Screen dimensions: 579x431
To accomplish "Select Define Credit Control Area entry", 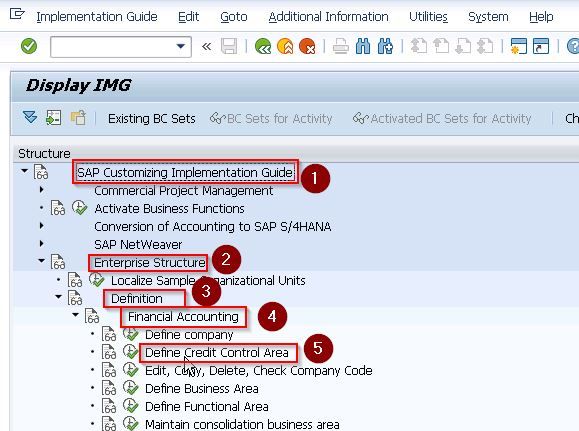I will pyautogui.click(x=216, y=353).
